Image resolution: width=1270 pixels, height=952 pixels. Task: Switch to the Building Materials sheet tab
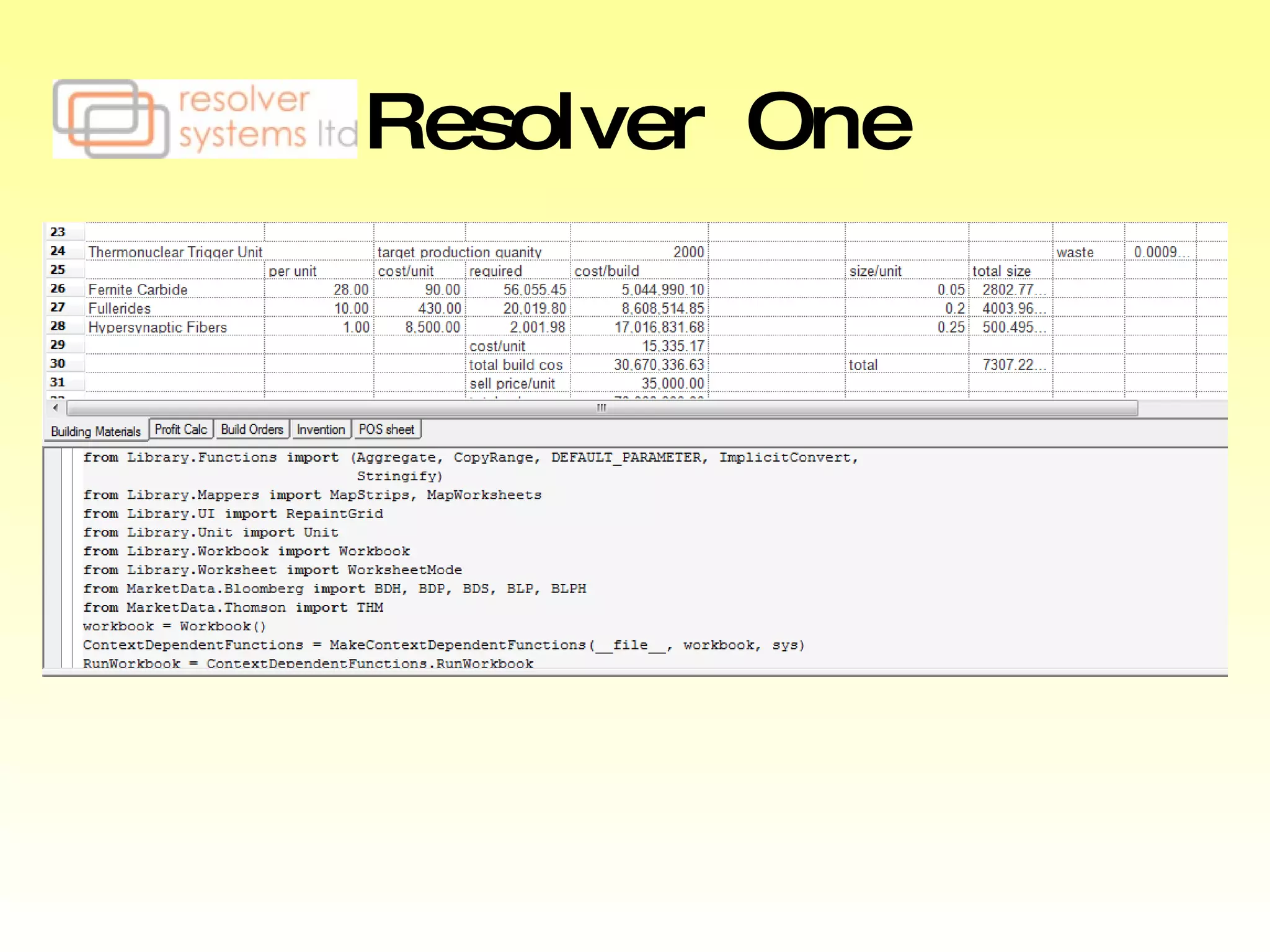pos(95,431)
